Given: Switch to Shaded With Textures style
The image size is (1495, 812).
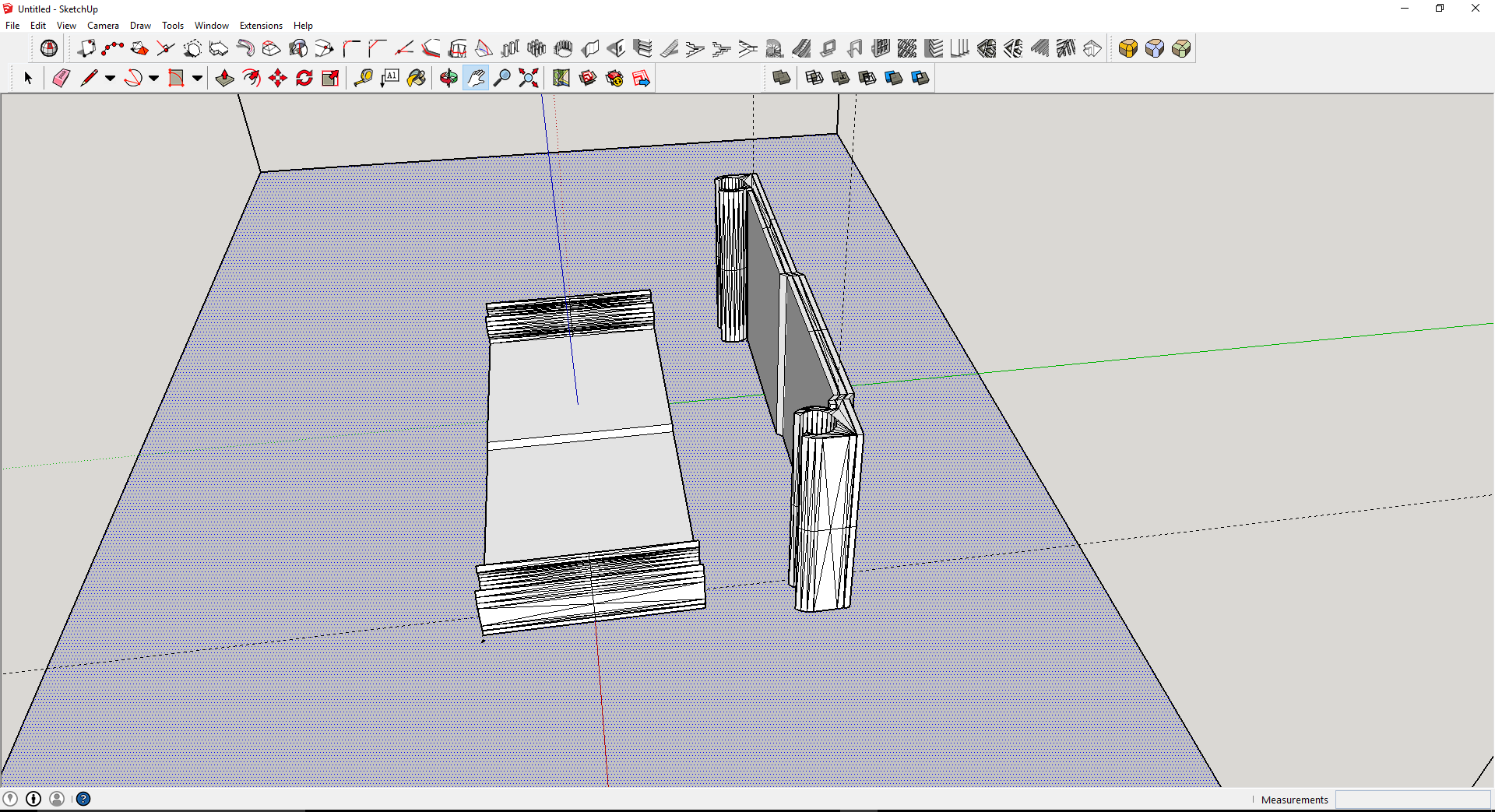Looking at the screenshot, I should click(x=894, y=78).
